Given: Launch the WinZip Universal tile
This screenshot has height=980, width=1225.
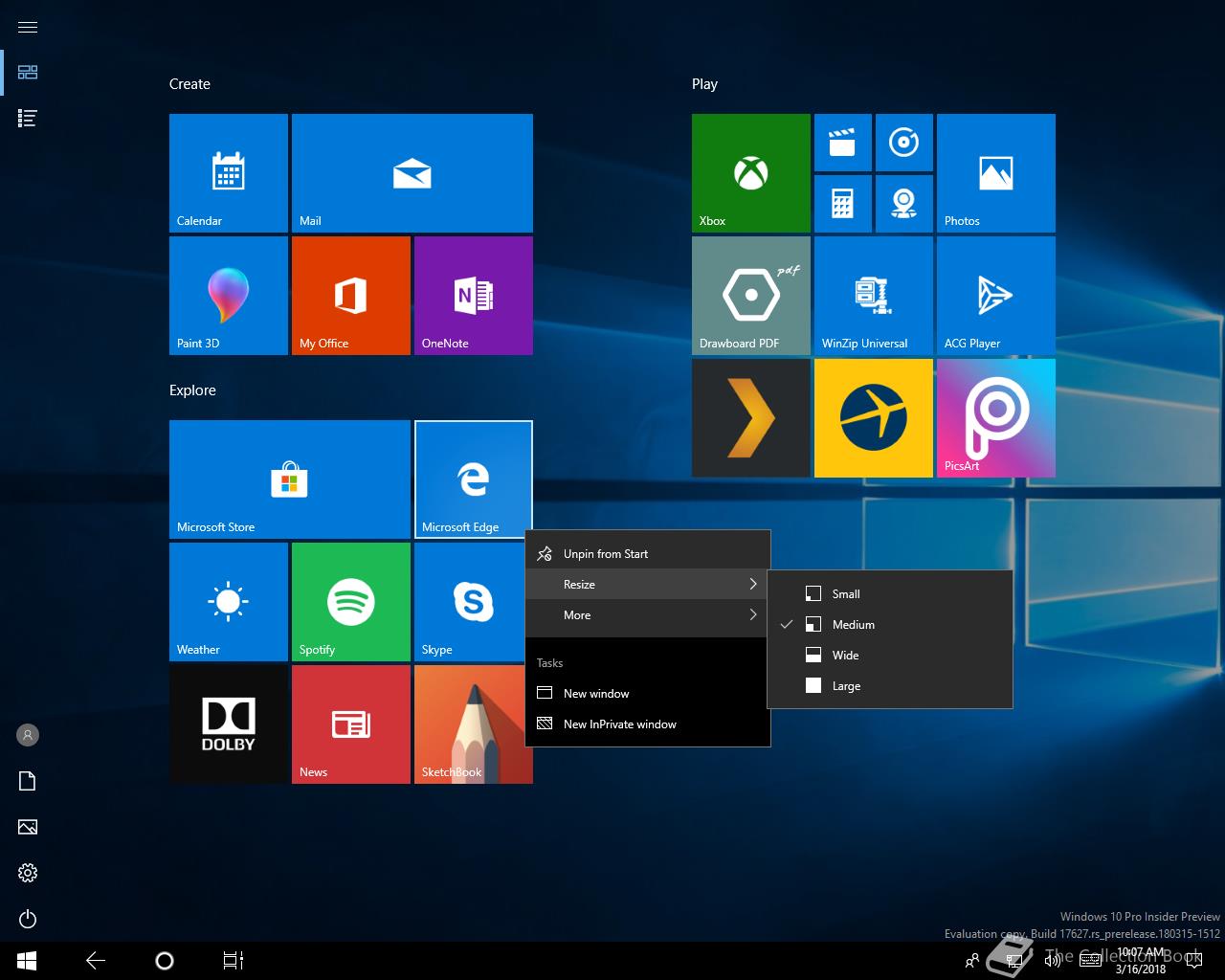Looking at the screenshot, I should (874, 296).
